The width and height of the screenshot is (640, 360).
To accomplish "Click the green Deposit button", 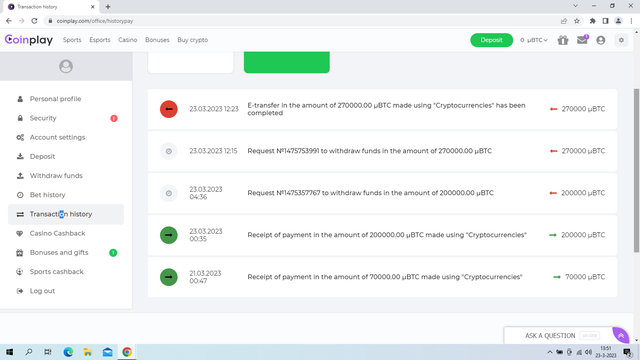I will point(491,40).
